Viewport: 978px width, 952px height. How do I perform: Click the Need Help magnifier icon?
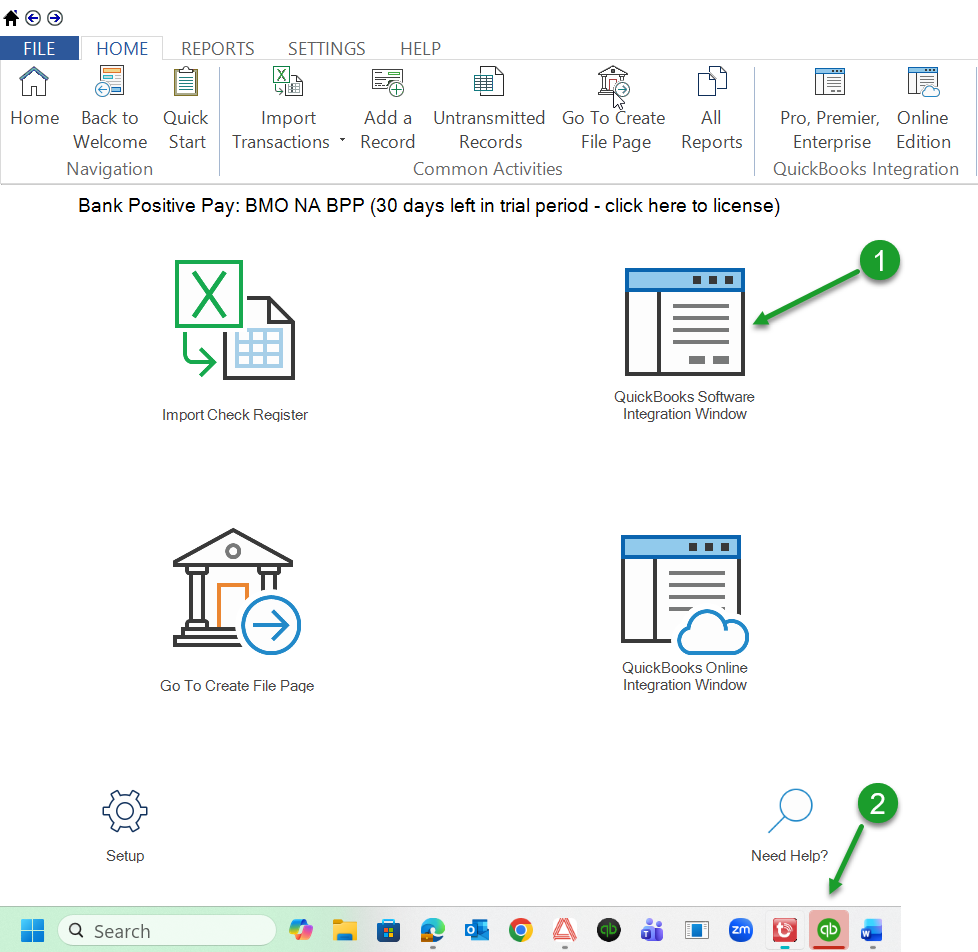[x=789, y=811]
